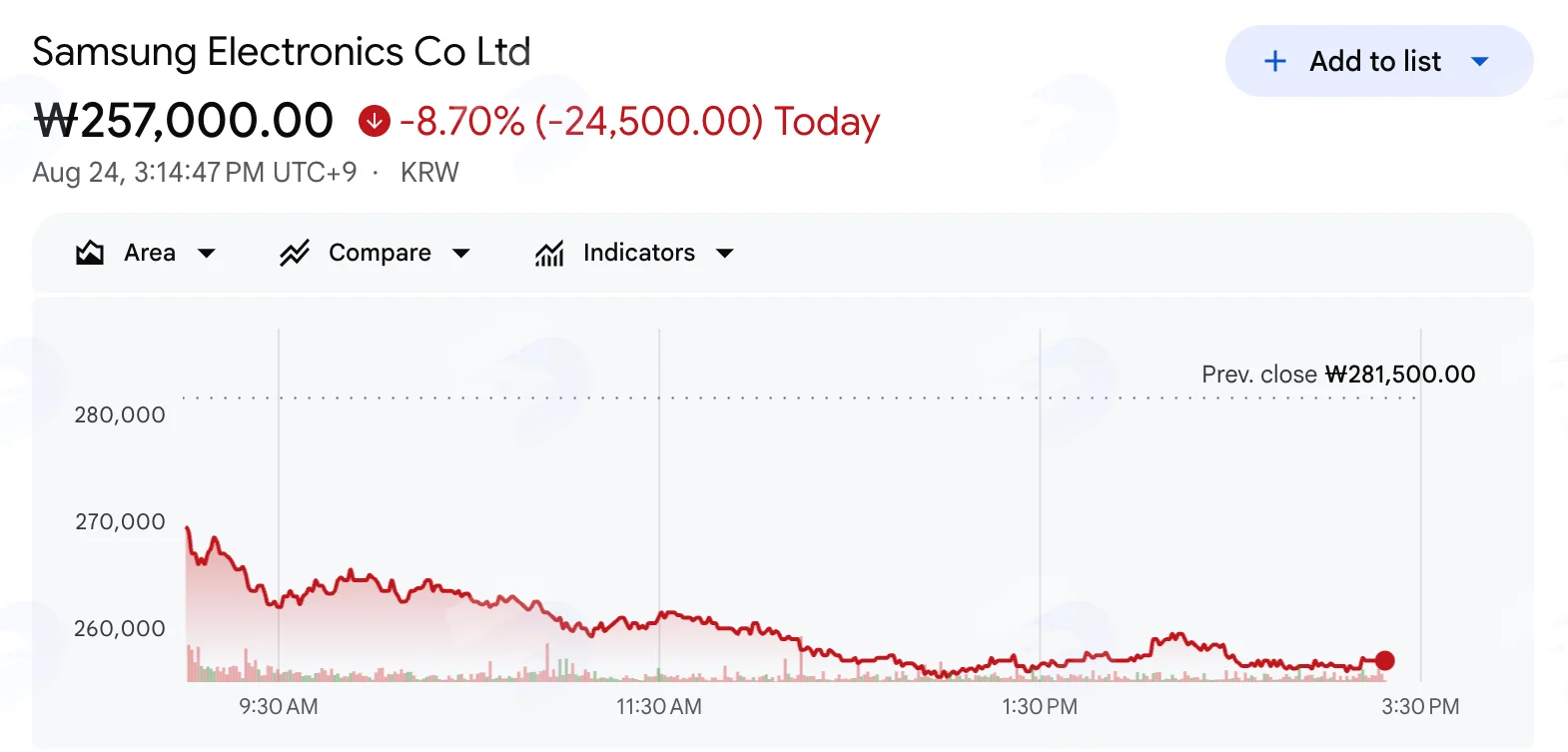Click the Samsung Electronics Co Ltd title
The width and height of the screenshot is (1568, 752).
pyautogui.click(x=282, y=52)
